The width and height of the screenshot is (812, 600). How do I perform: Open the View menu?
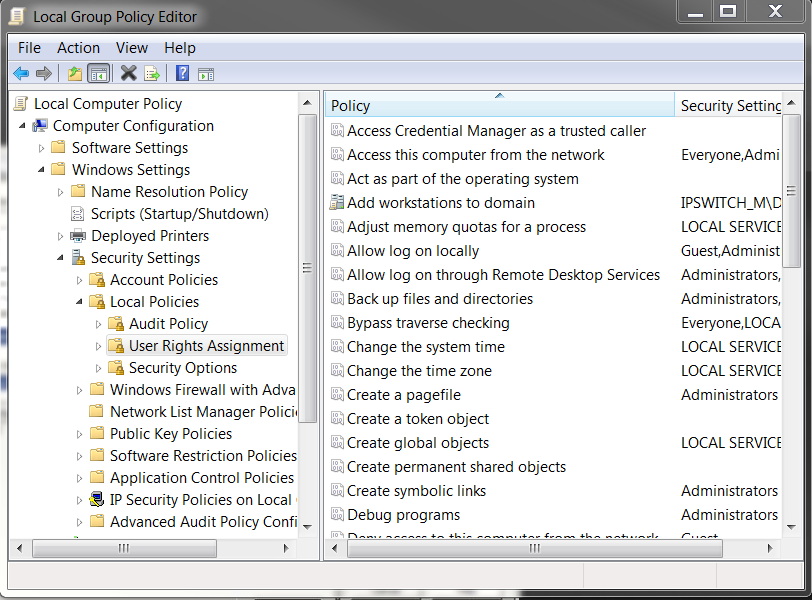132,48
